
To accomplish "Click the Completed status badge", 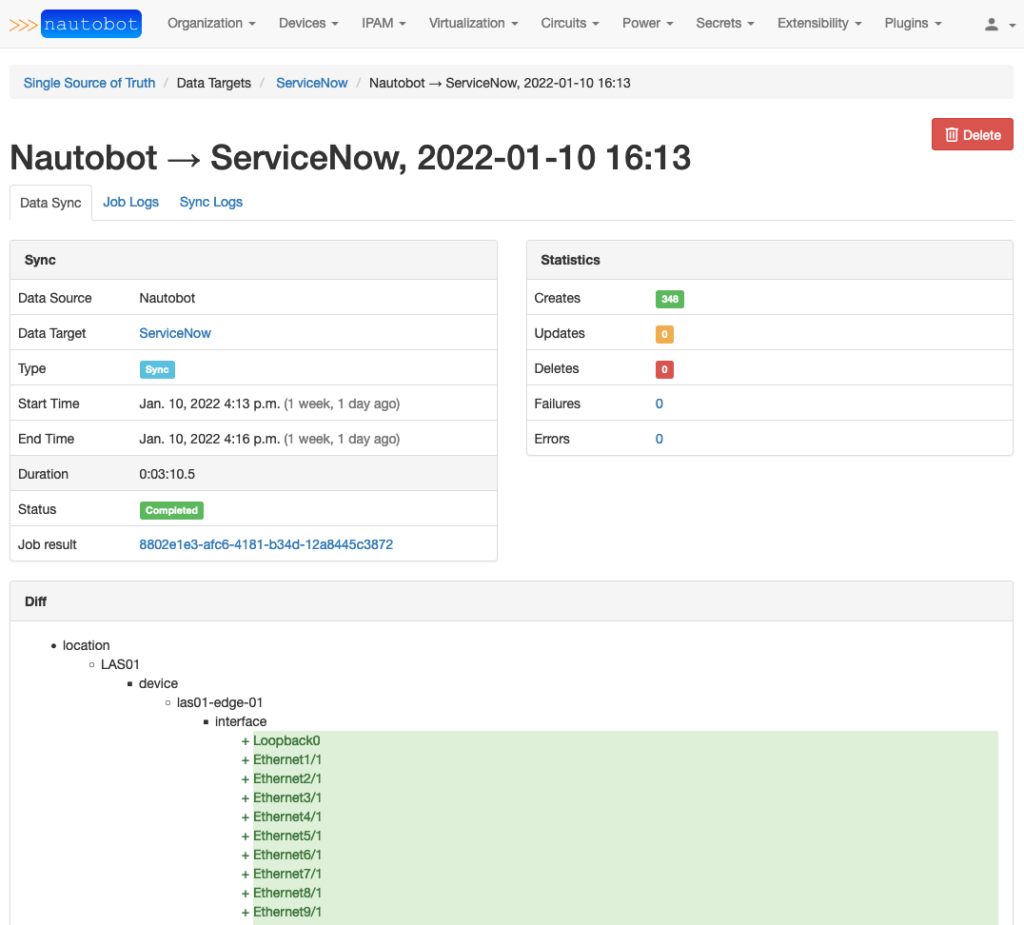I will click(171, 510).
